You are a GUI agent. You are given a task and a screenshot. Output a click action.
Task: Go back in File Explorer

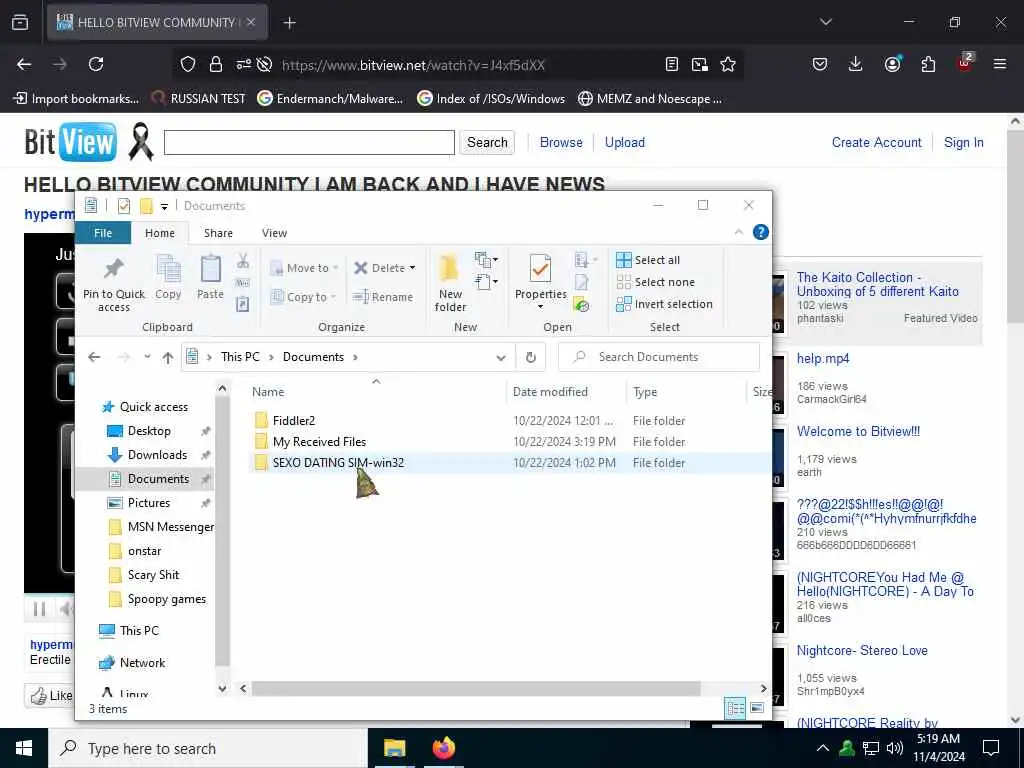[94, 357]
